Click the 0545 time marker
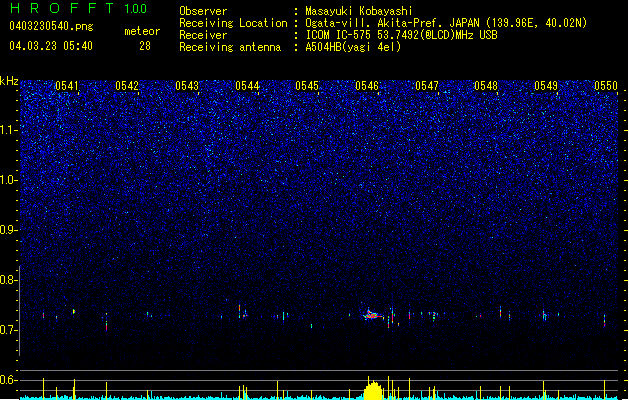 307,86
